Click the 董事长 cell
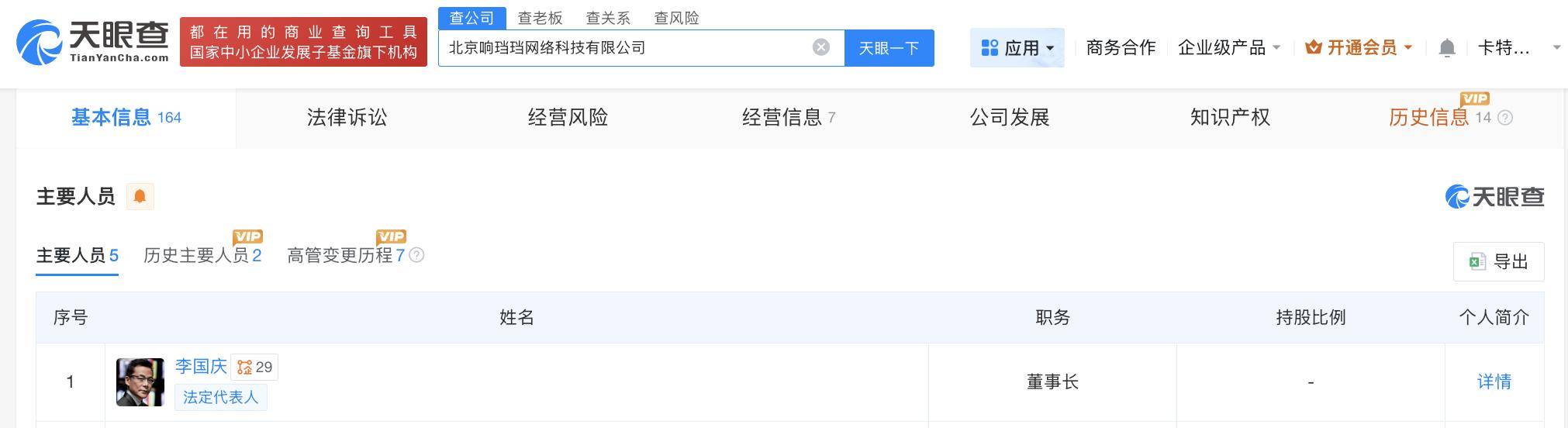 [1052, 381]
